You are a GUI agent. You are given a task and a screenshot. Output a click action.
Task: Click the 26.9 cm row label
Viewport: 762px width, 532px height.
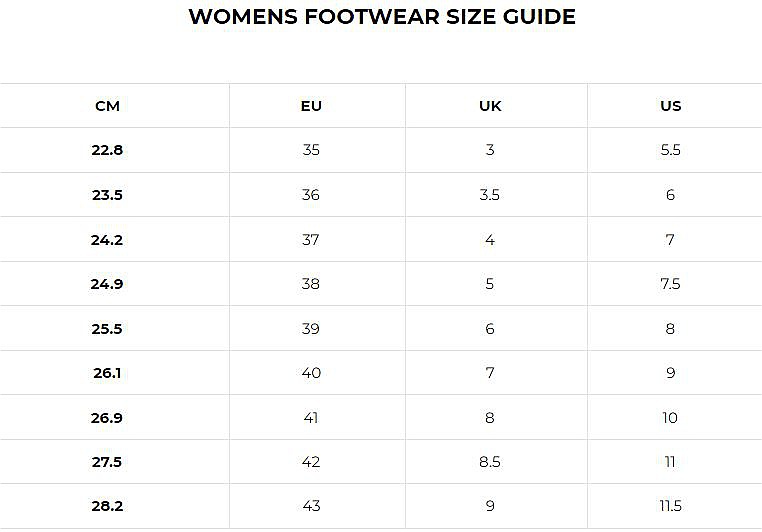click(x=107, y=418)
